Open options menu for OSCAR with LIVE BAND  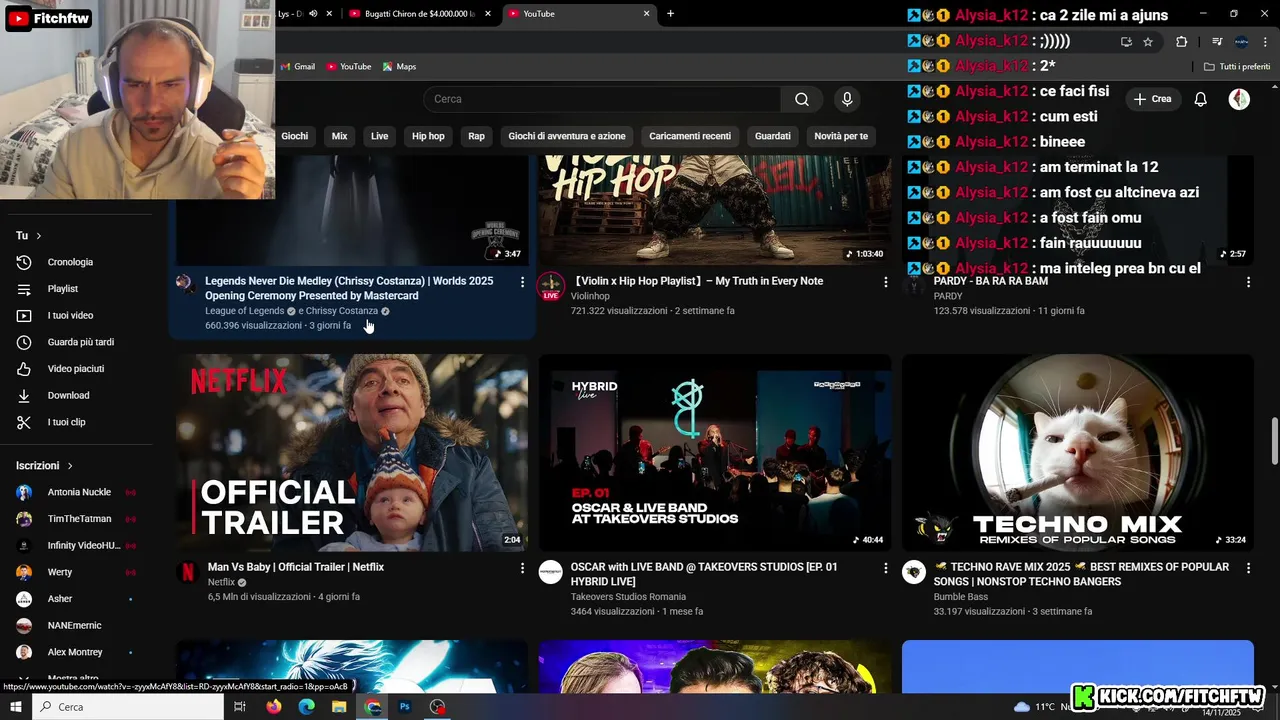click(x=885, y=568)
